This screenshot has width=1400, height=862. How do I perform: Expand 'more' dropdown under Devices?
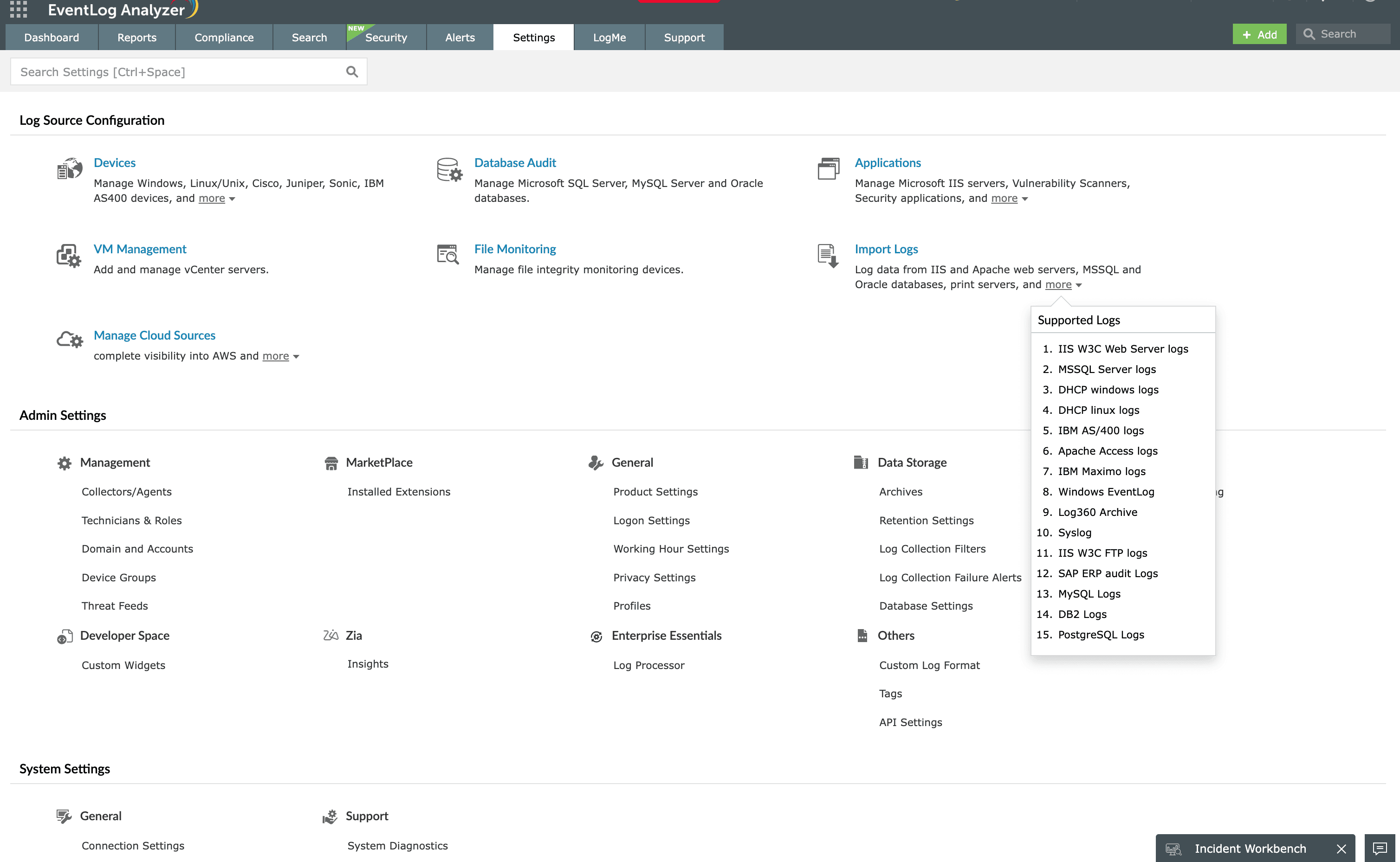click(217, 199)
